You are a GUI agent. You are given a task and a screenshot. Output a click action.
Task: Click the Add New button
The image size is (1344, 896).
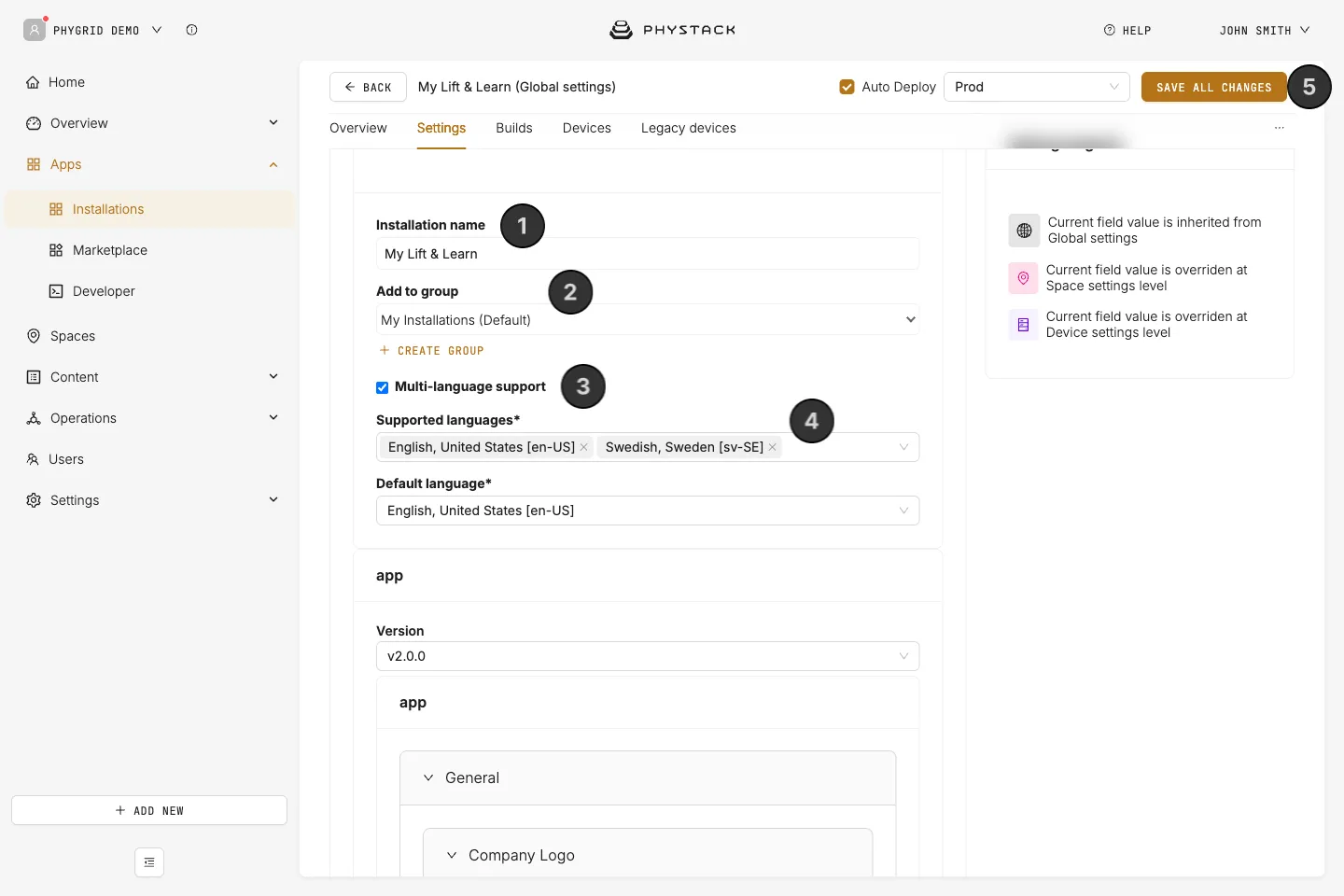(149, 810)
